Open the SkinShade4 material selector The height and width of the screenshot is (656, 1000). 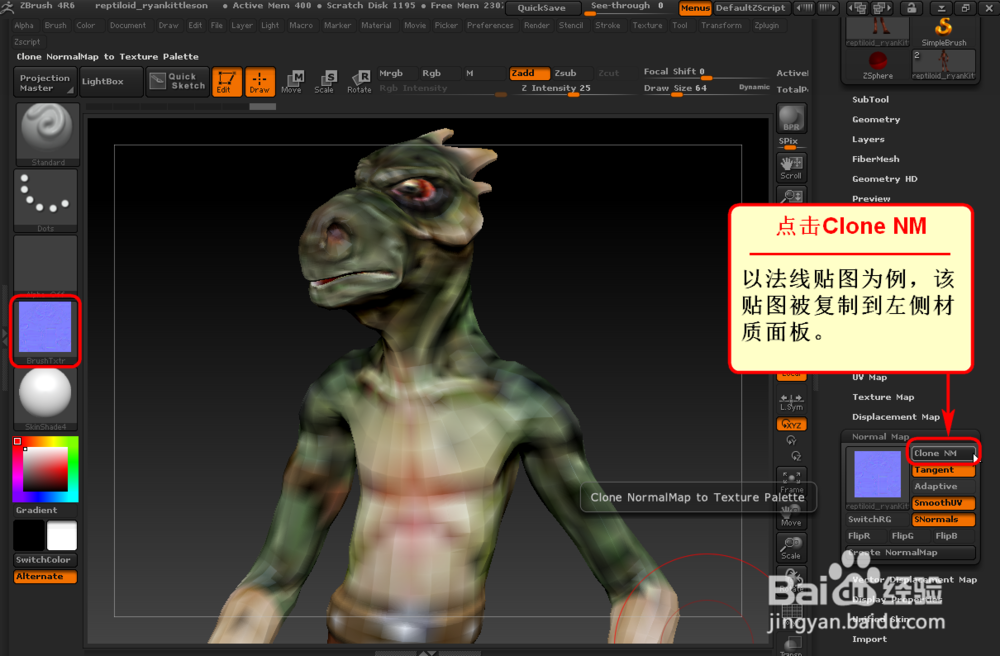pyautogui.click(x=46, y=398)
